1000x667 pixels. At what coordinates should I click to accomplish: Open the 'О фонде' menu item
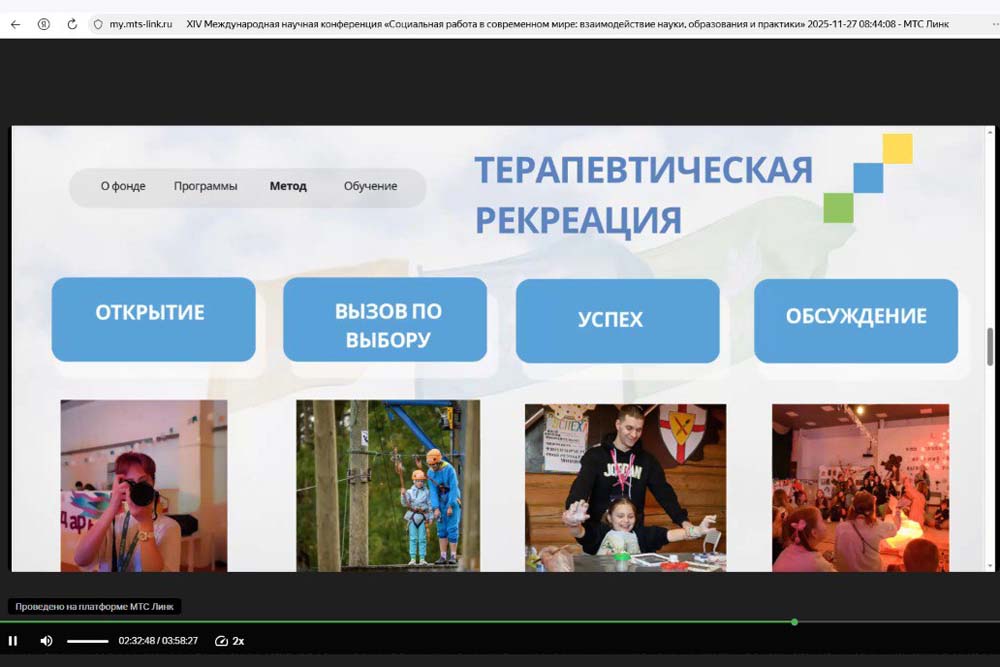pos(123,186)
